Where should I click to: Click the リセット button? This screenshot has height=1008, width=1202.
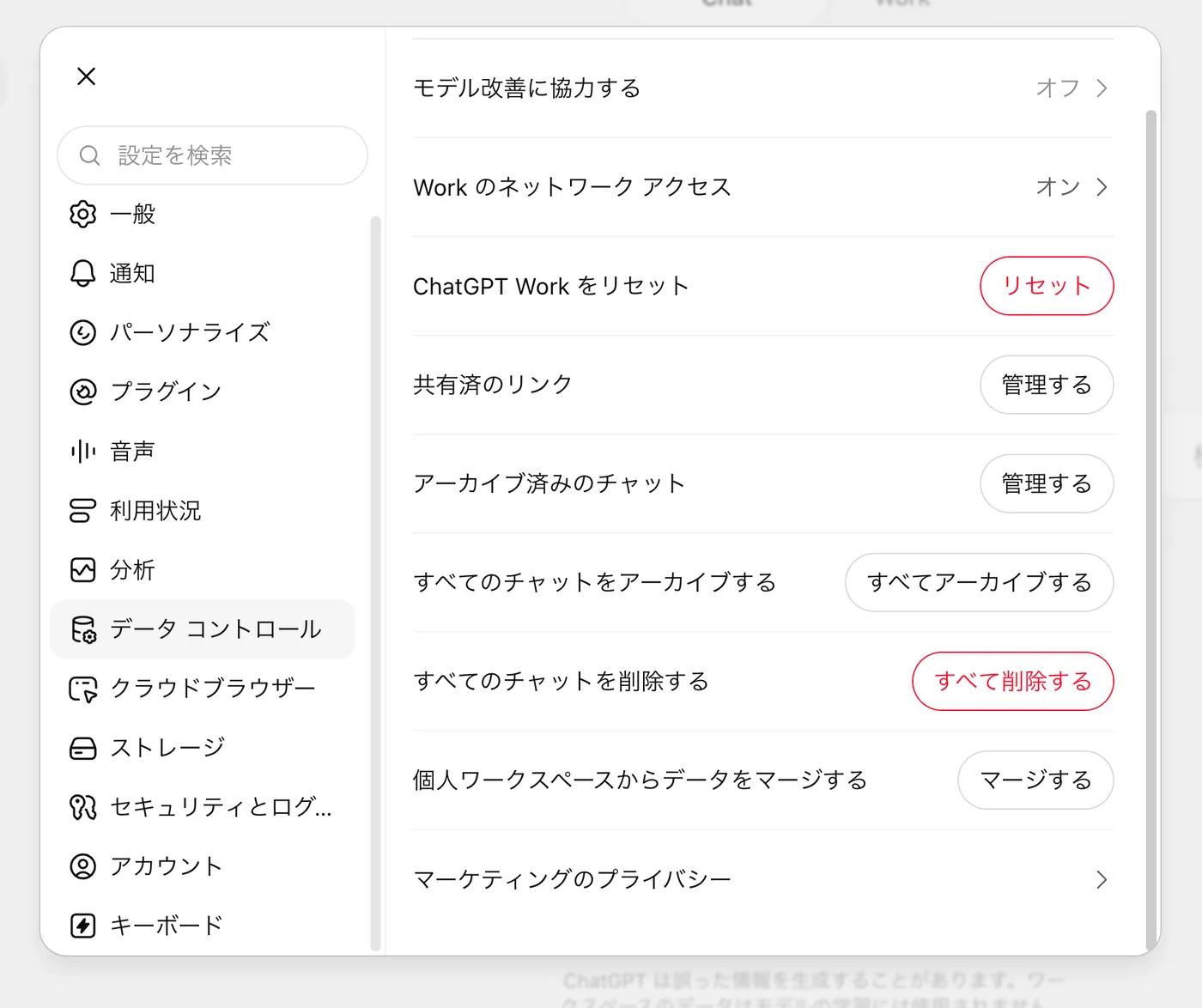pos(1047,286)
